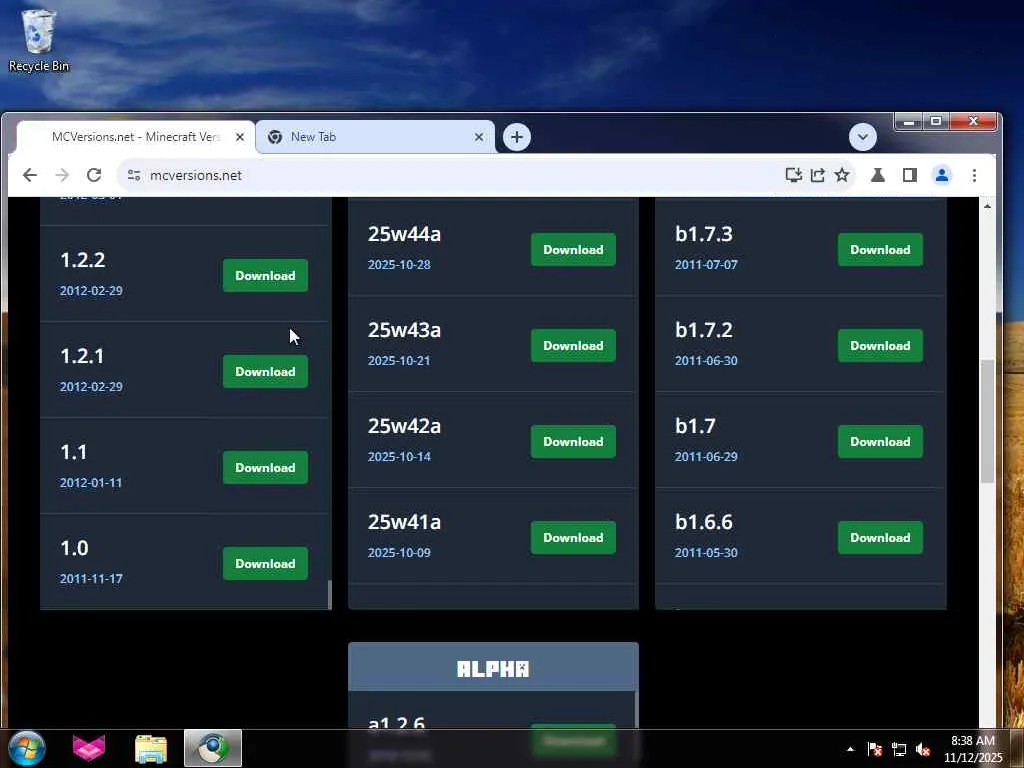Click the browser forward arrow

point(62,175)
